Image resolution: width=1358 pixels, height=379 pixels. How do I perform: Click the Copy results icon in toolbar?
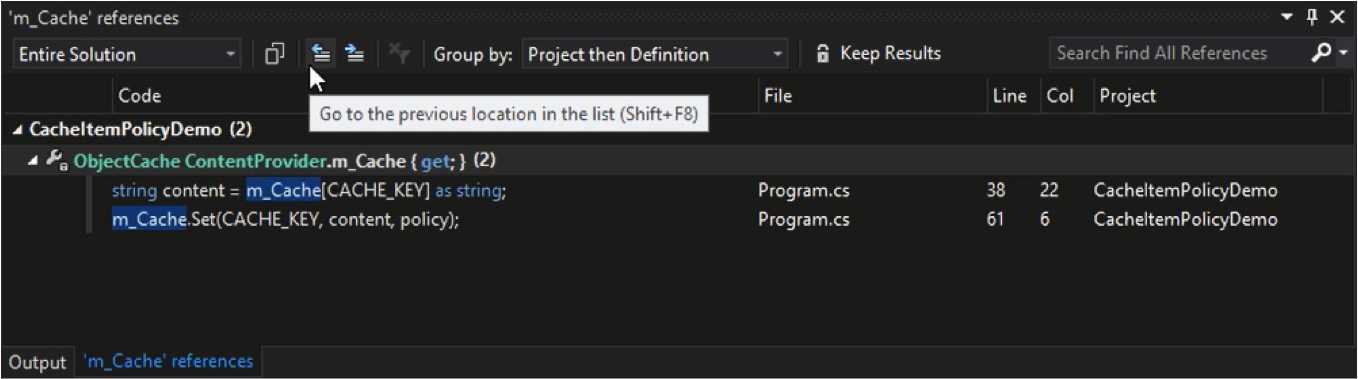[274, 54]
